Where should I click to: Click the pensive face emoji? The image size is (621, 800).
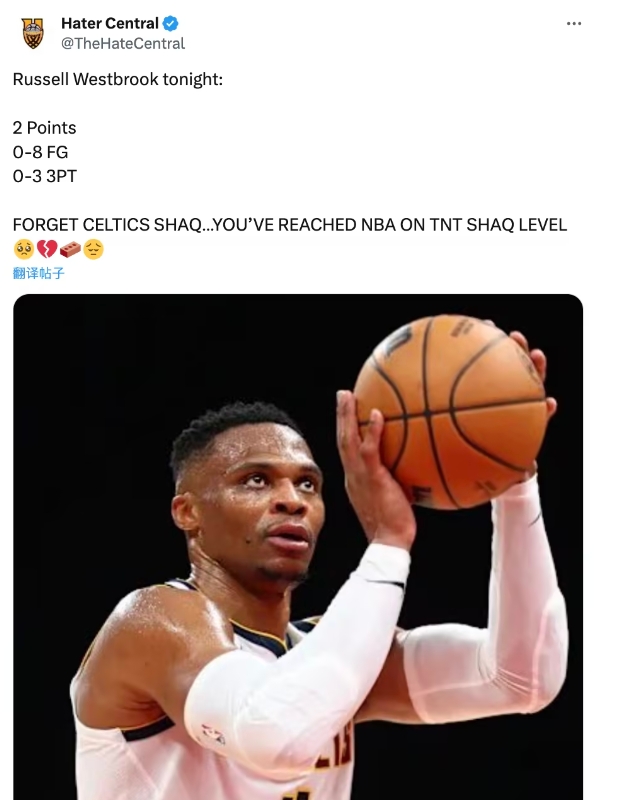point(93,249)
